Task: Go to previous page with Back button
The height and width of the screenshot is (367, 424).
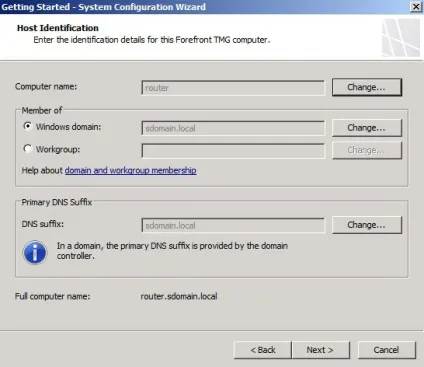Action: pyautogui.click(x=263, y=350)
